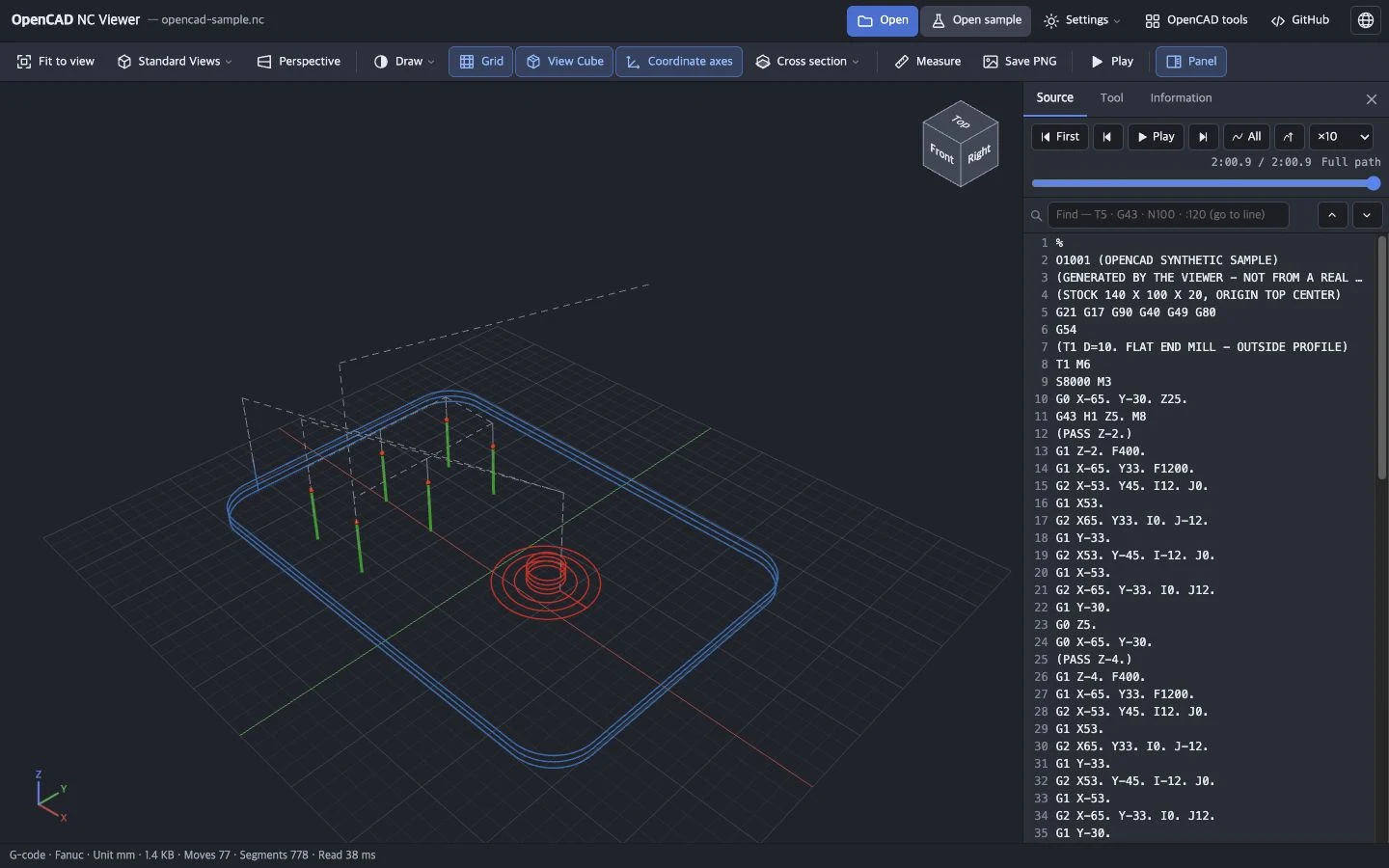The image size is (1389, 868).
Task: Select source line 8 'T1 M6'
Action: click(x=1201, y=365)
